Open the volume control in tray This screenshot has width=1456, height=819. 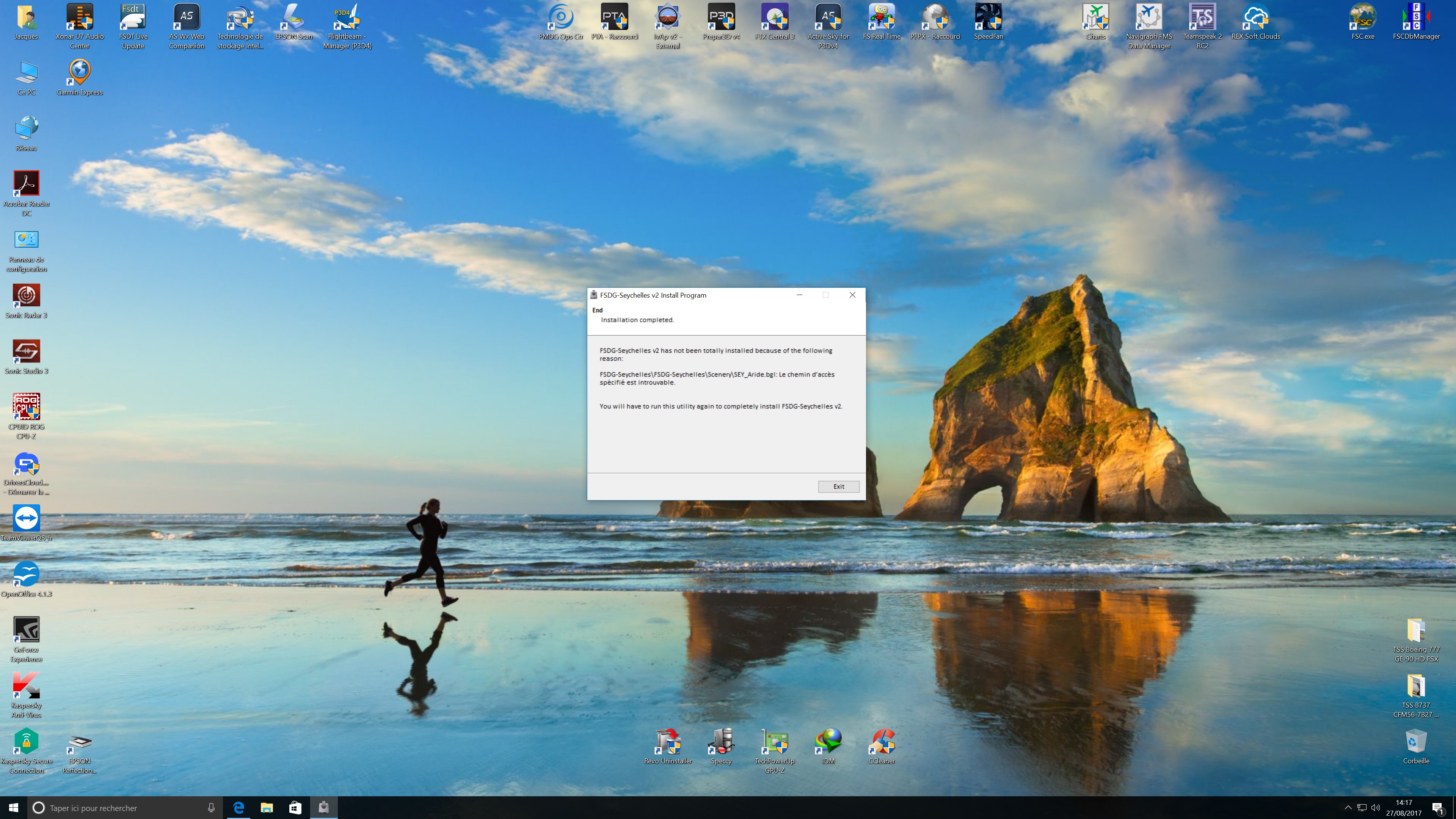pyautogui.click(x=1375, y=808)
